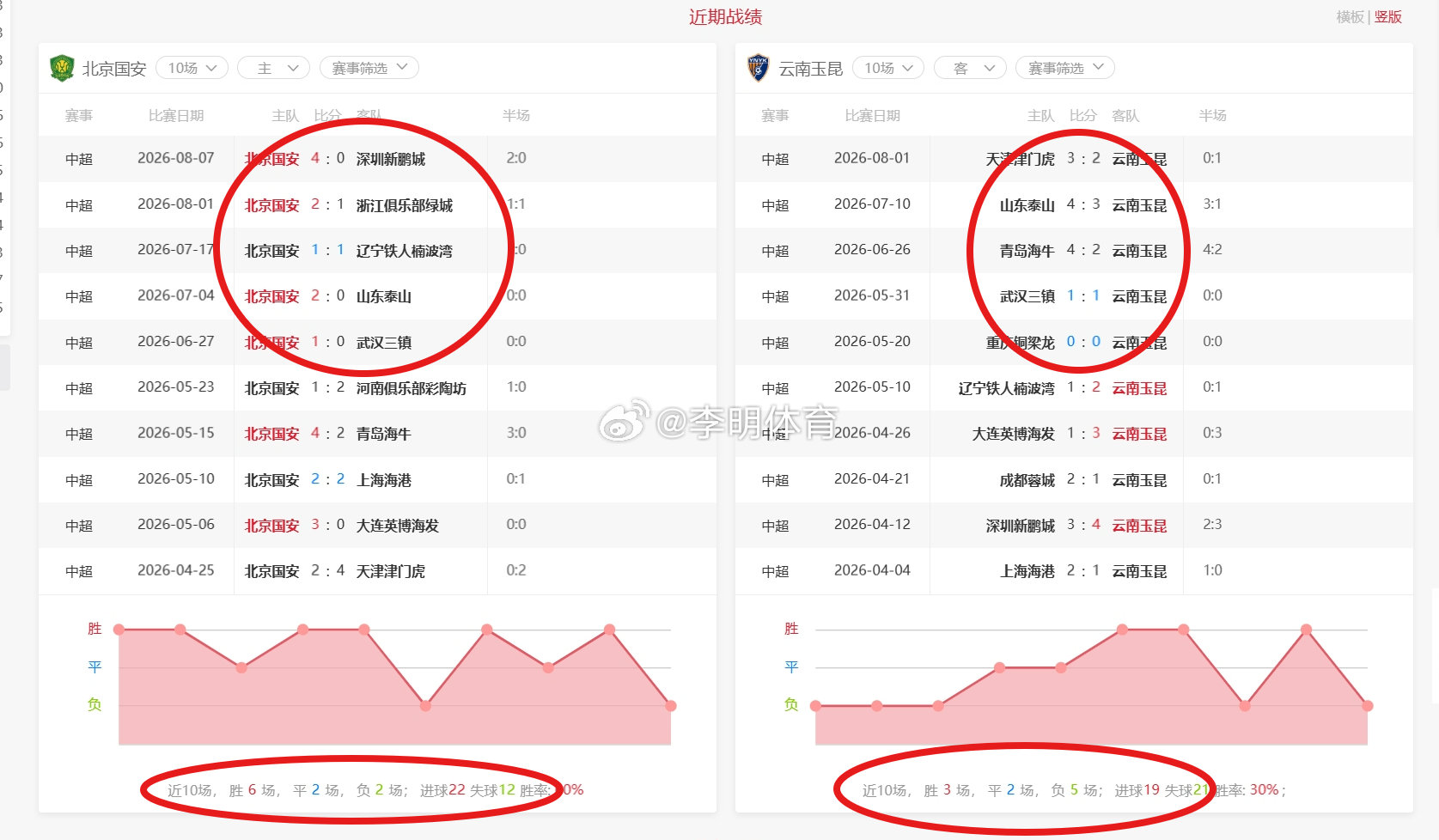Click date 2026-04-04 in 云南玉昆 table
The height and width of the screenshot is (840, 1439).
872,570
